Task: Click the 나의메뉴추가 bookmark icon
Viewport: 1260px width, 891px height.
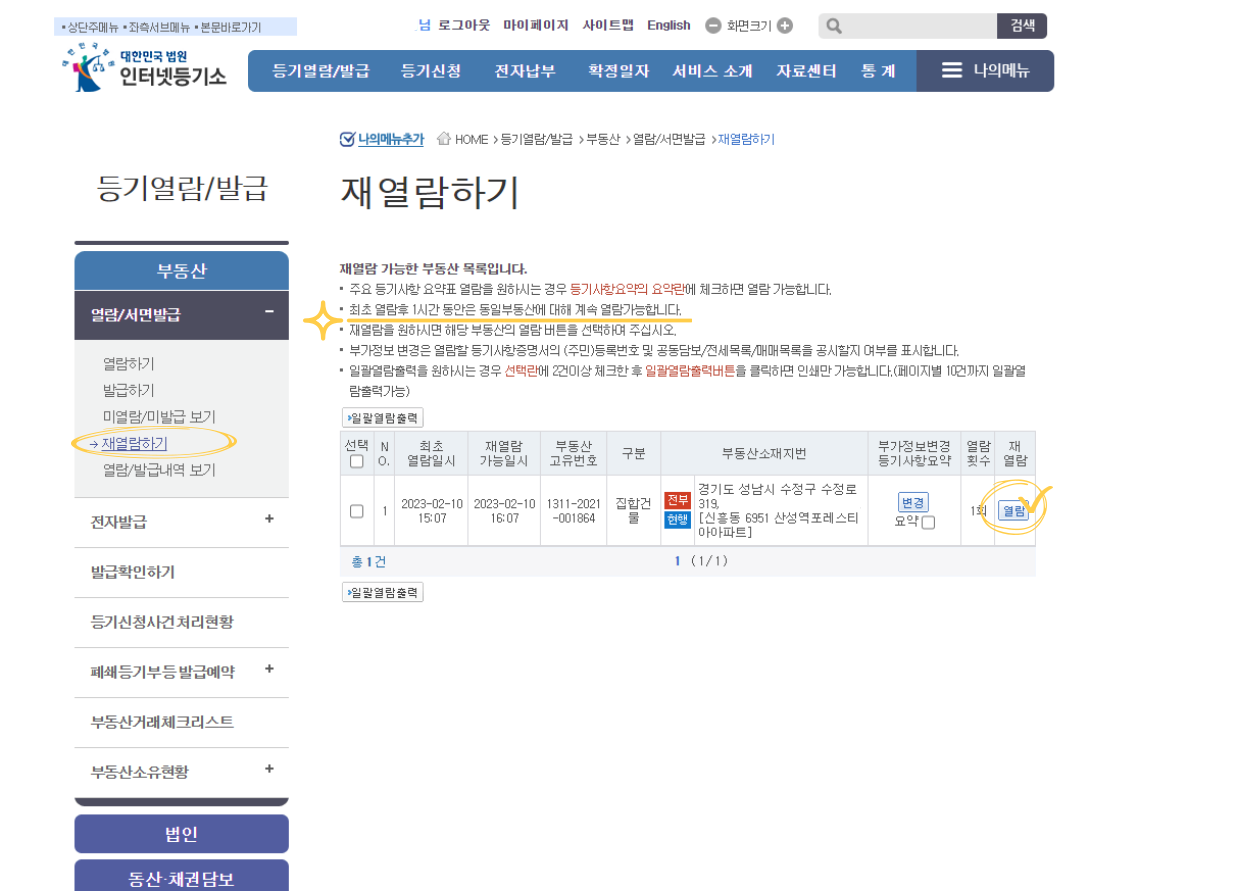Action: [x=346, y=139]
